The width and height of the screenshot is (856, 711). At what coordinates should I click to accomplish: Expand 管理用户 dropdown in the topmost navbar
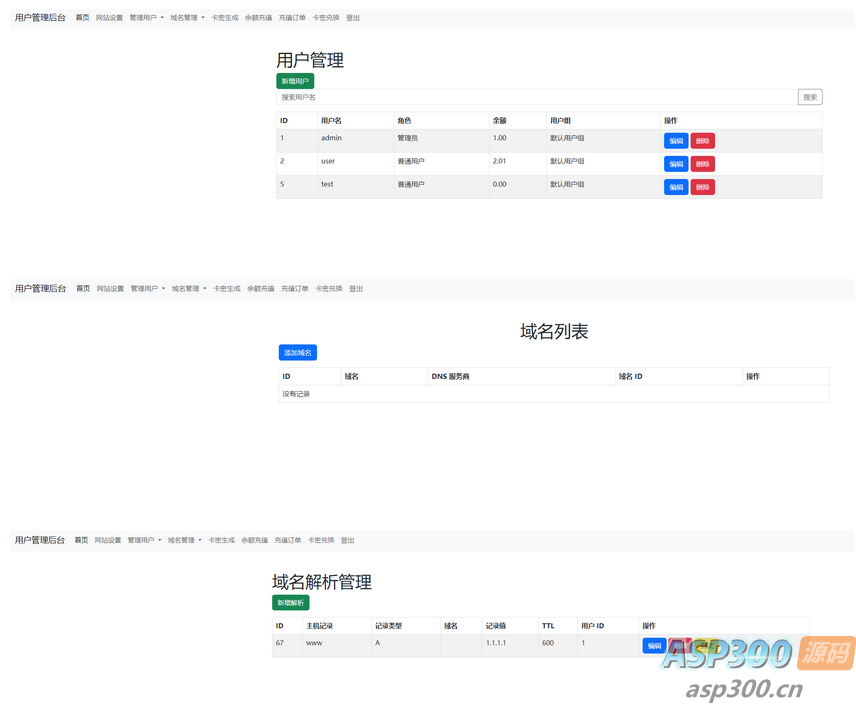click(x=146, y=18)
